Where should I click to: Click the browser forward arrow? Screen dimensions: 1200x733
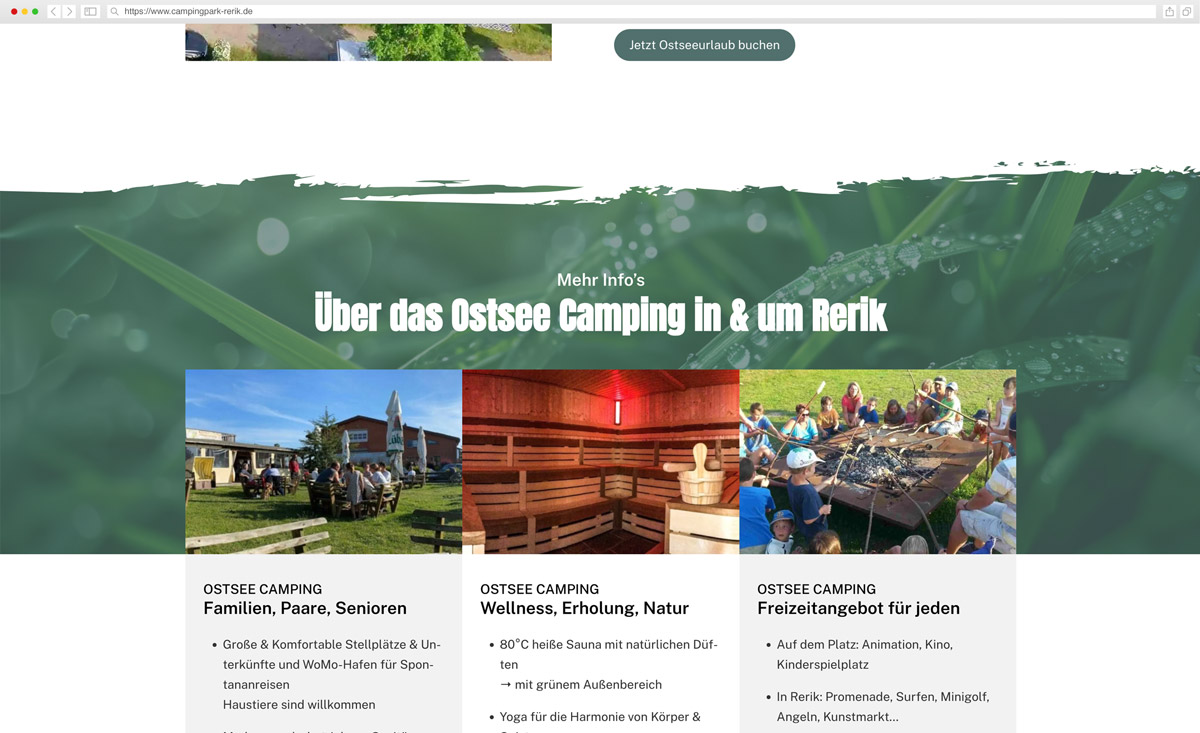pyautogui.click(x=69, y=12)
